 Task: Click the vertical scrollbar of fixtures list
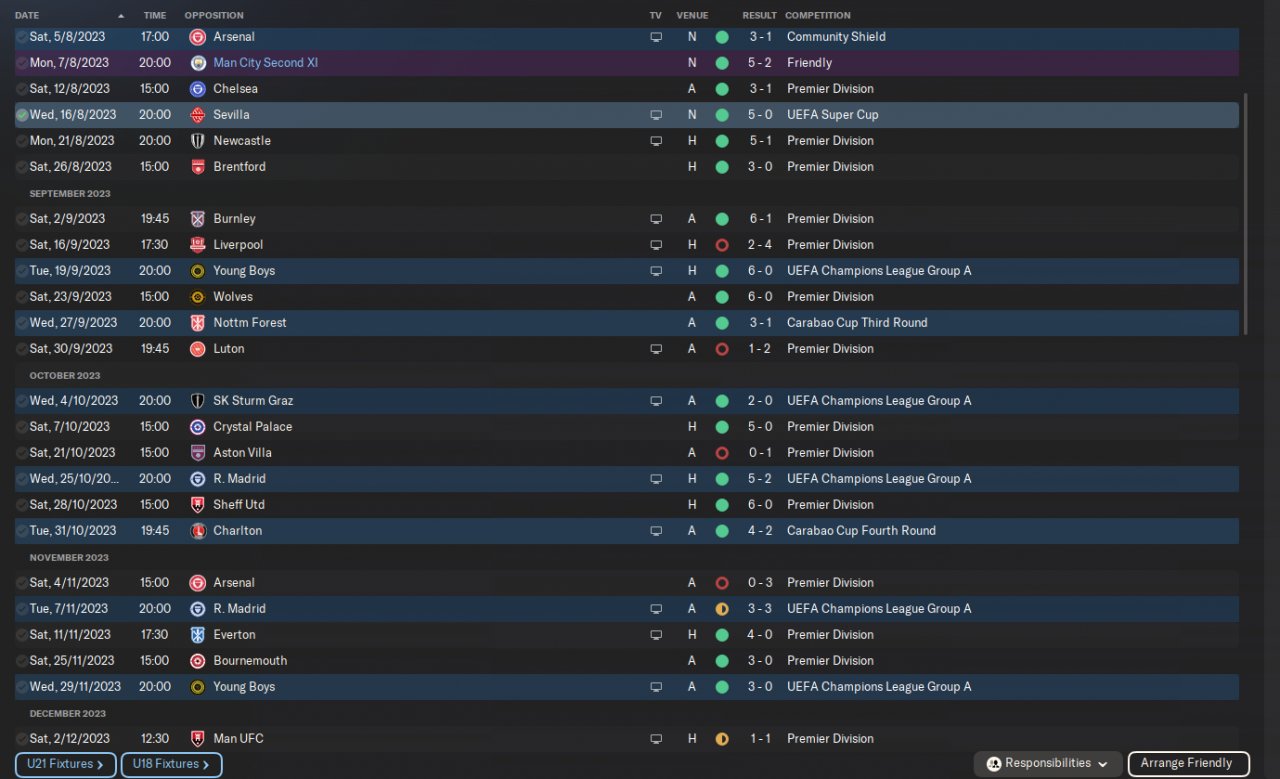[1245, 215]
